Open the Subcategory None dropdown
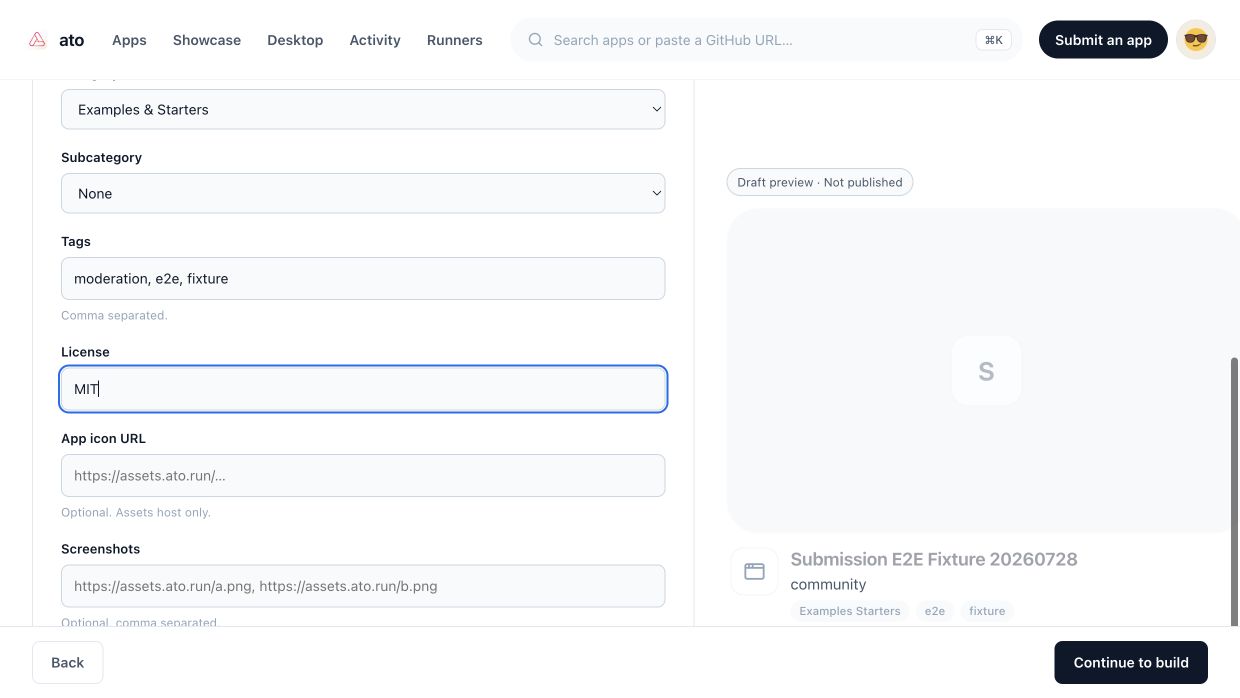 363,193
